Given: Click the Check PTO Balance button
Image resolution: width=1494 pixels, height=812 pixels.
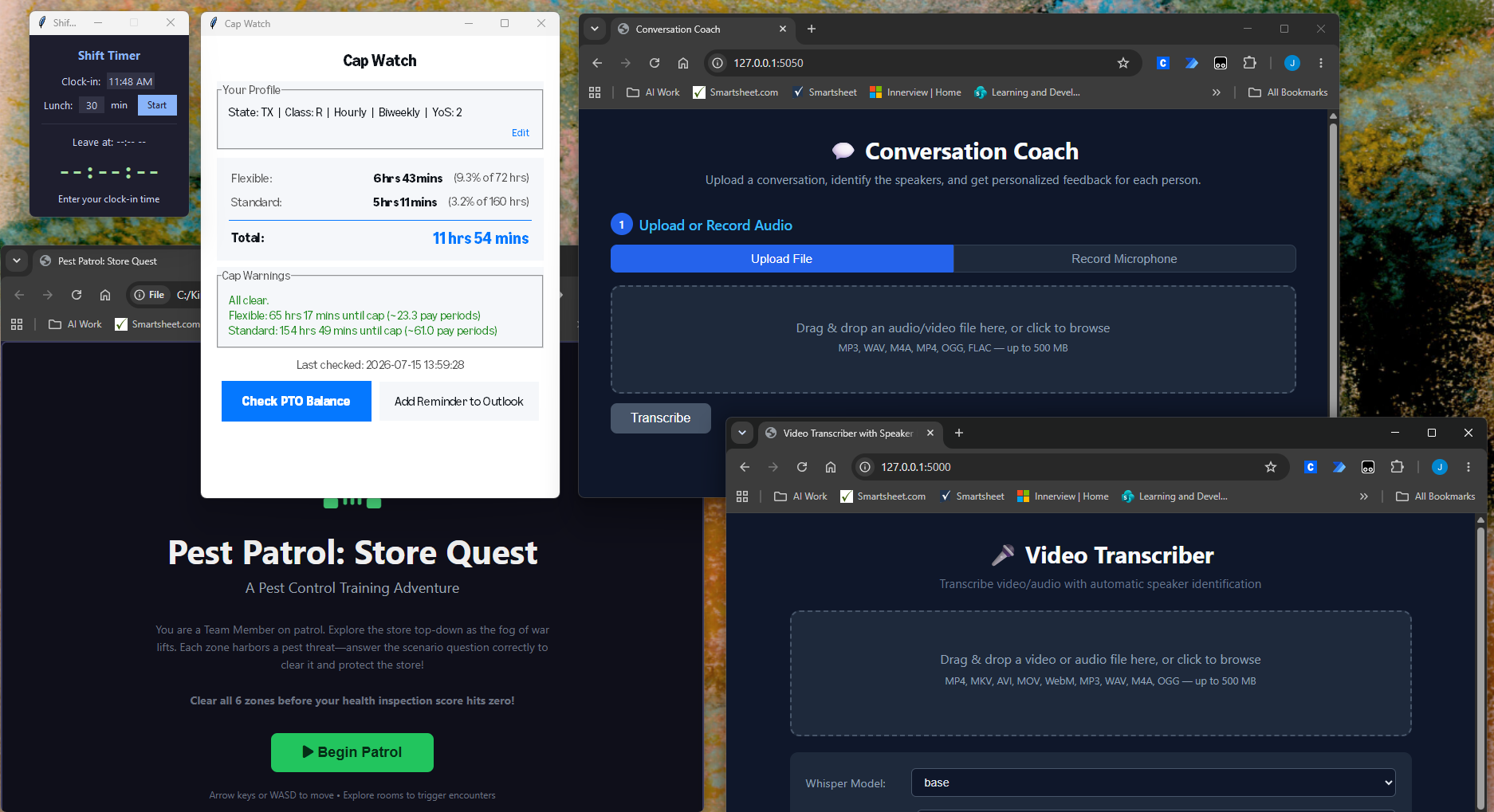Looking at the screenshot, I should click(x=297, y=401).
